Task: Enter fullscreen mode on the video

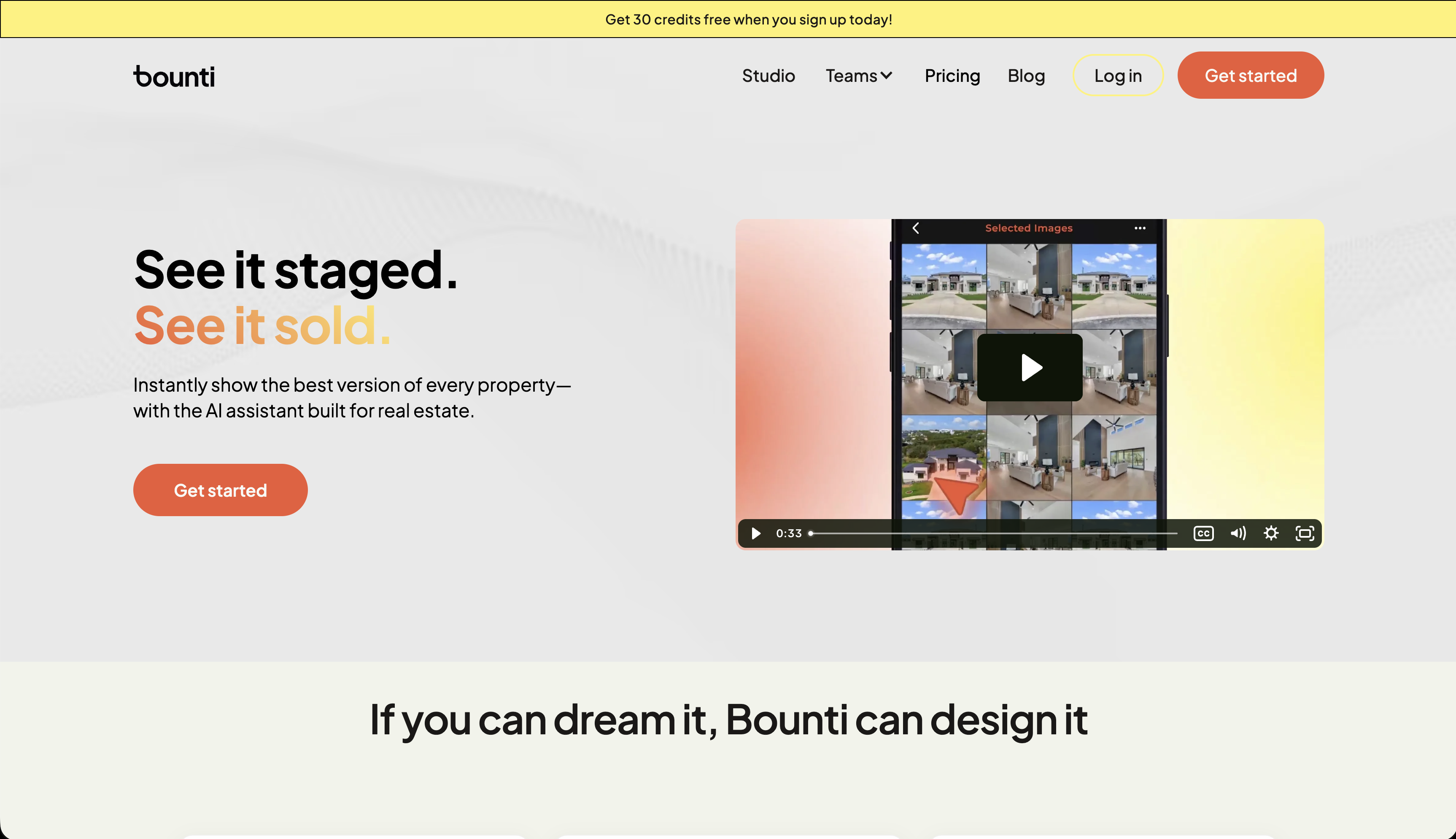Action: pos(1305,533)
